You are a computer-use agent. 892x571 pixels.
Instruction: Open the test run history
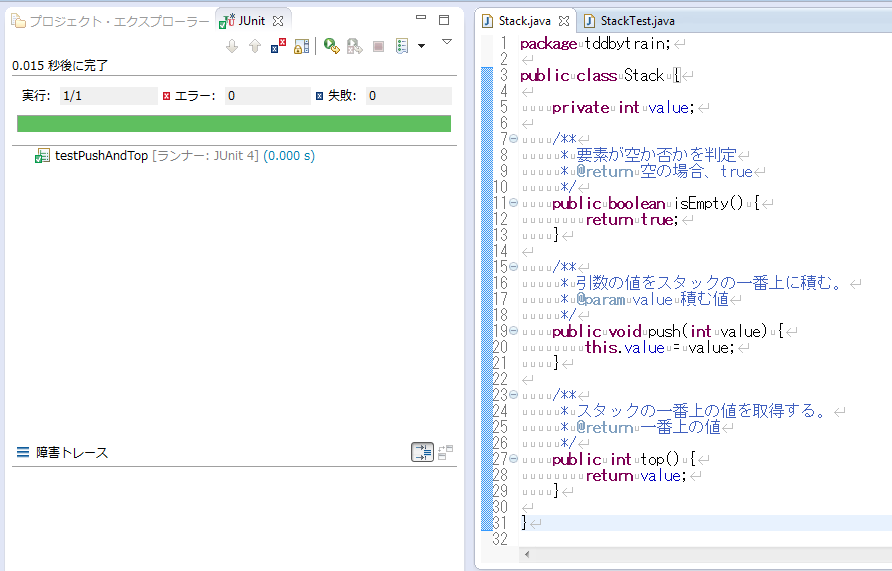tap(402, 46)
